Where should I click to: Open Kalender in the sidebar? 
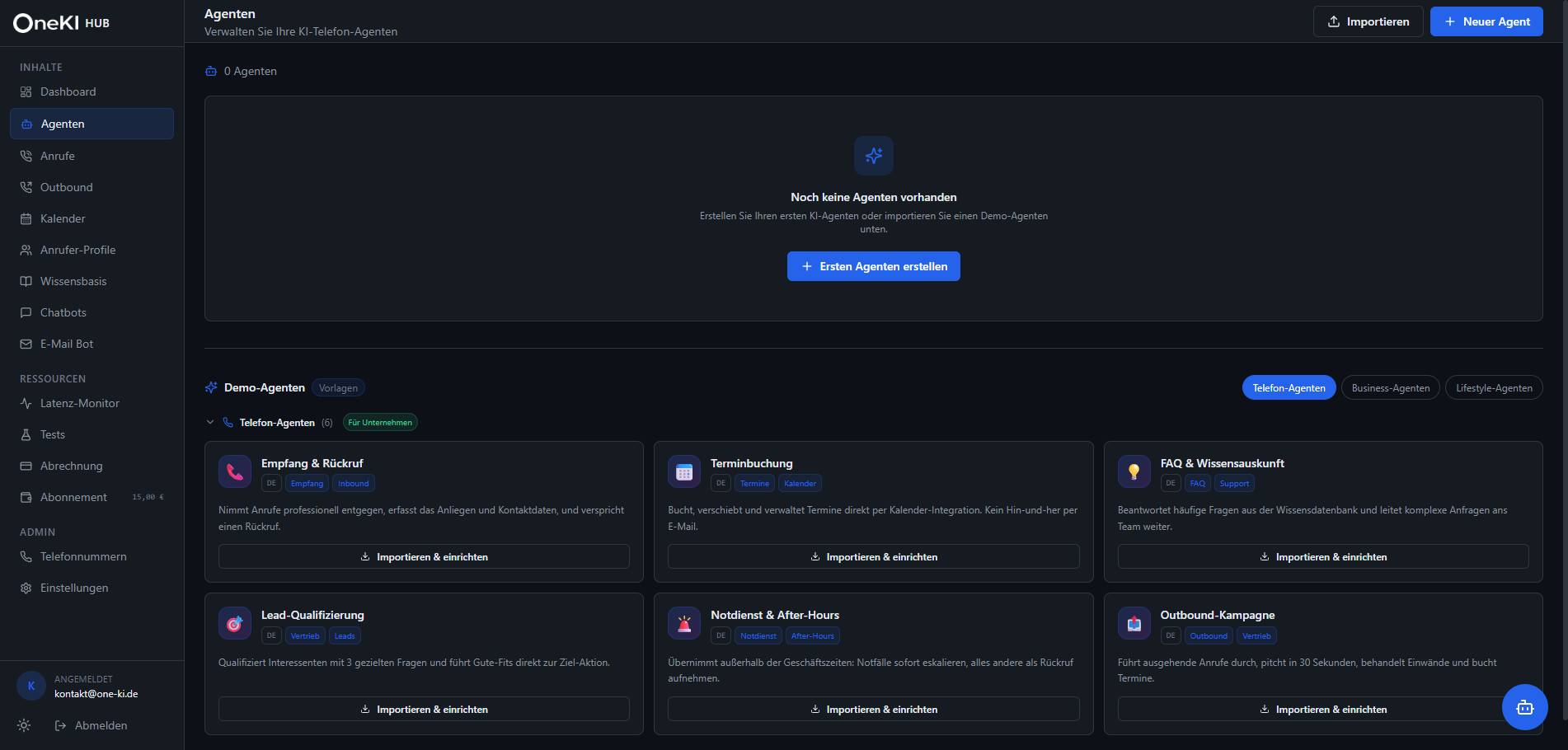coord(92,218)
